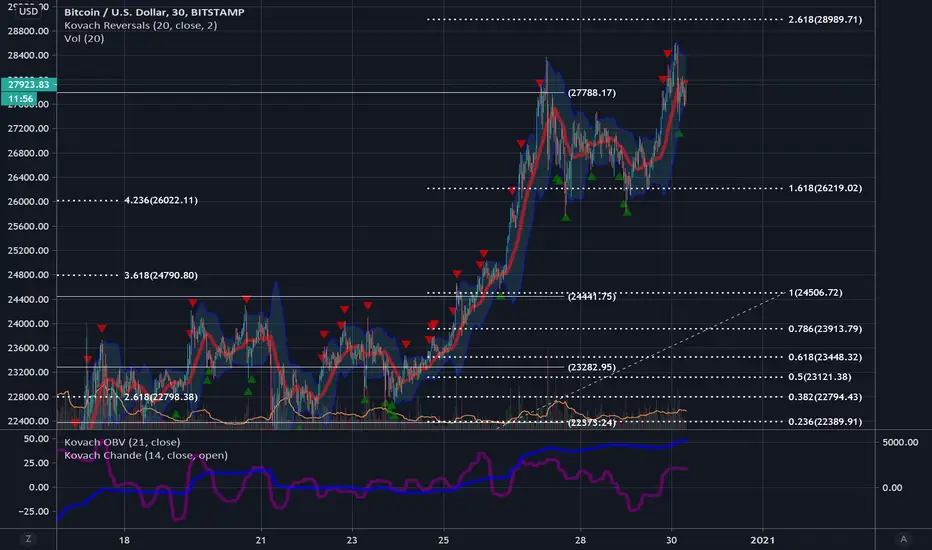Click the horizontal line label (24441.75)
This screenshot has height=550, width=932.
pos(591,296)
